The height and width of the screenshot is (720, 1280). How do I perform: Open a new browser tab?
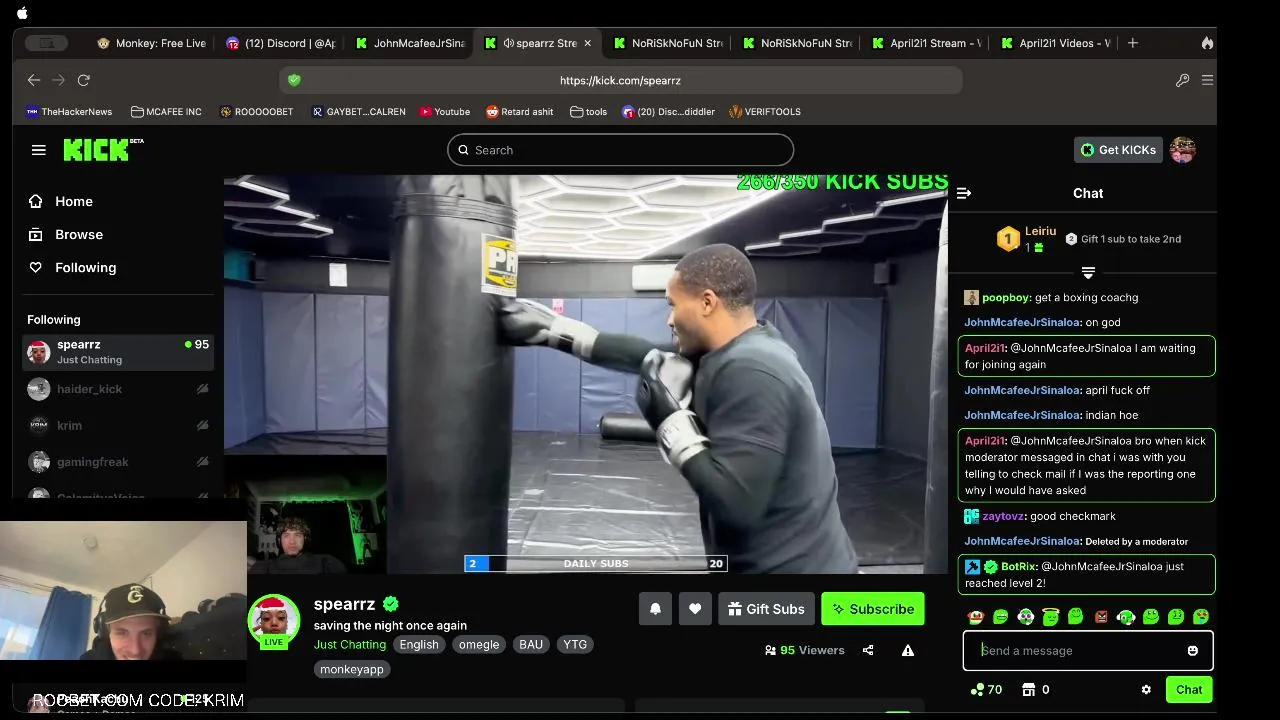pyautogui.click(x=1133, y=43)
